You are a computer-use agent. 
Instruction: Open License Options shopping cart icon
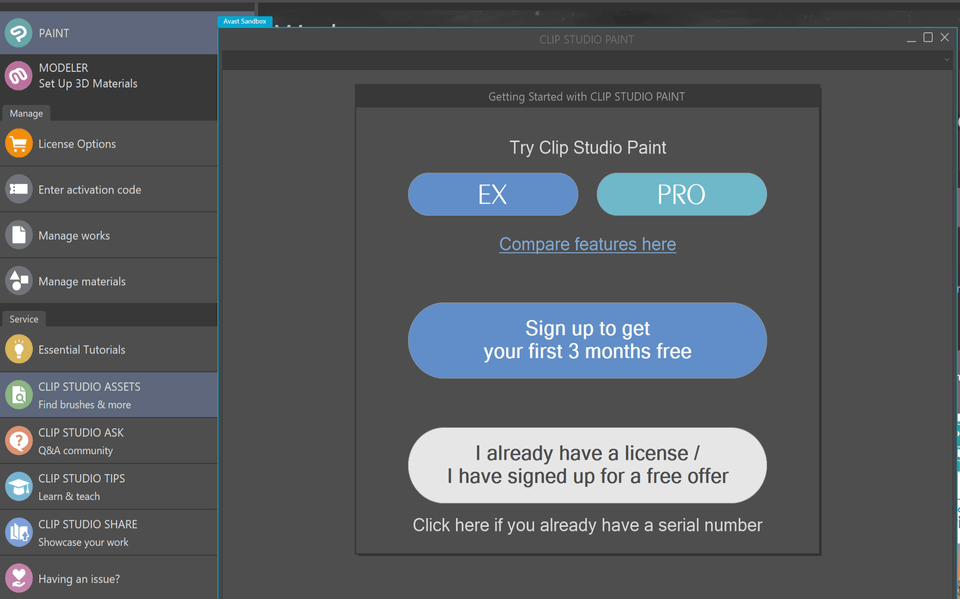pos(18,143)
